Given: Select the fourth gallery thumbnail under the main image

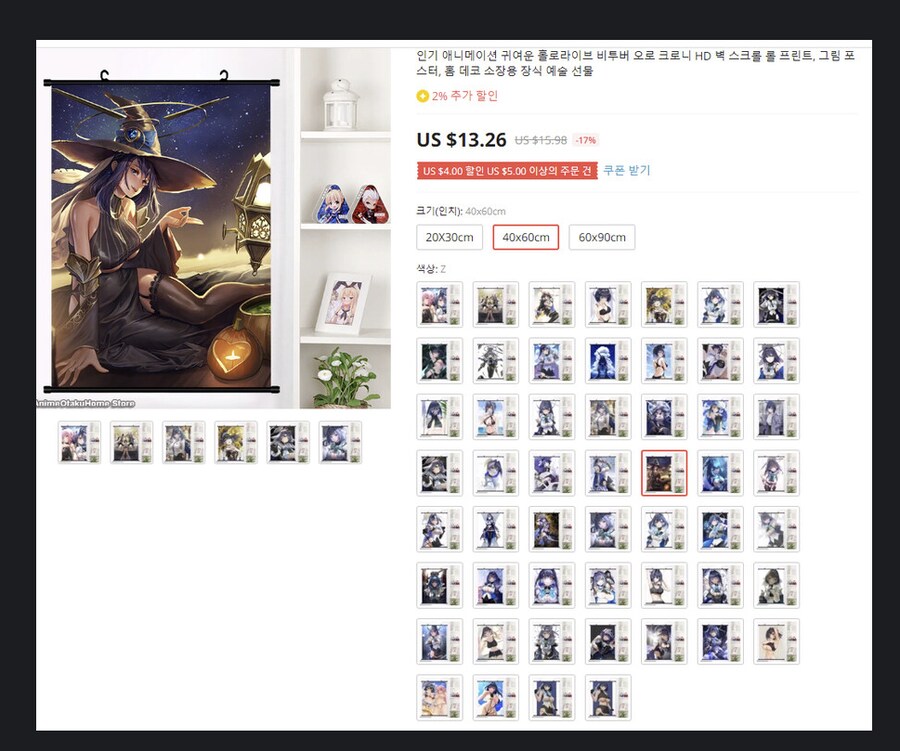Looking at the screenshot, I should pos(236,442).
